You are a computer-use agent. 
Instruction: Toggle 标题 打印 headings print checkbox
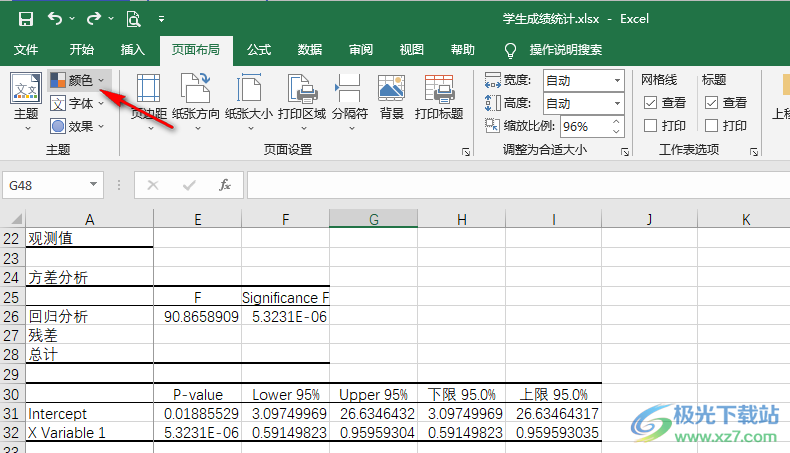[711, 125]
